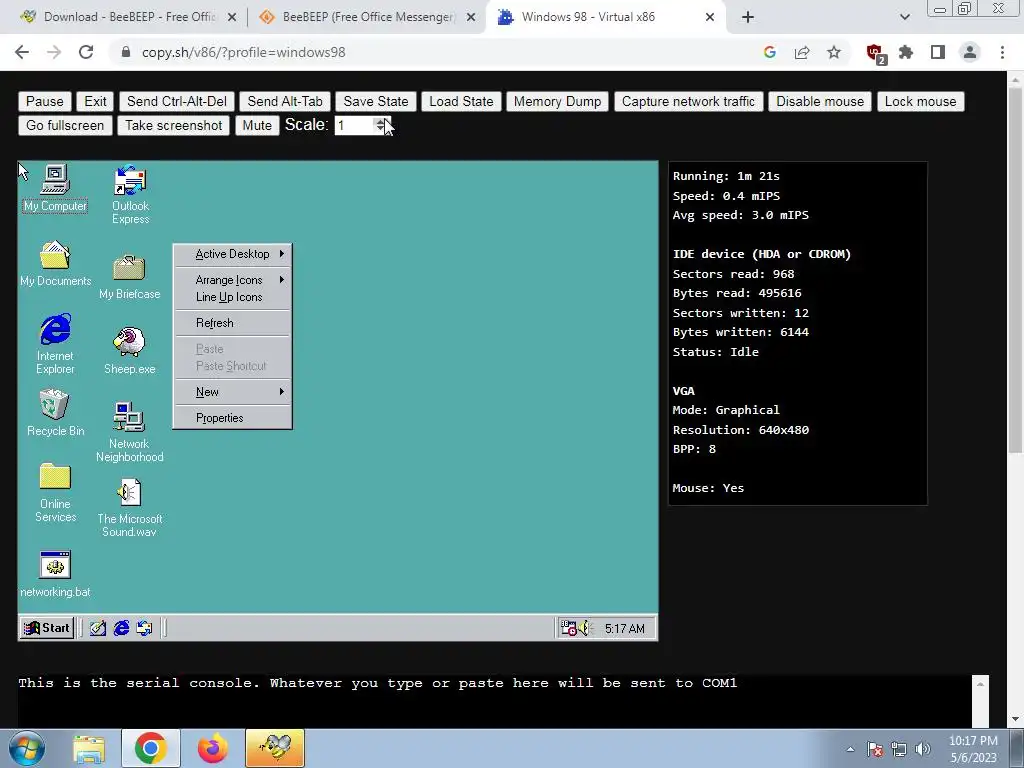
Task: Choose Refresh in the desktop context menu
Action: click(x=232, y=323)
